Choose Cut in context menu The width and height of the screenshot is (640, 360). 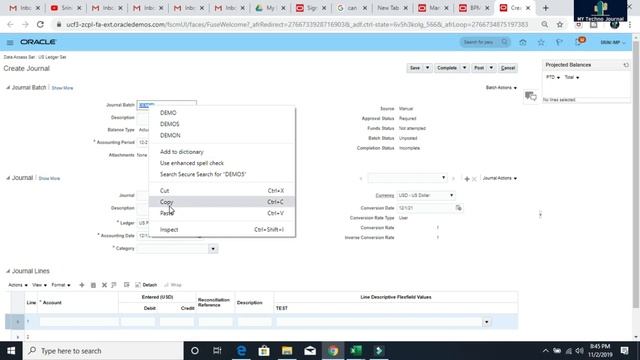(x=222, y=191)
